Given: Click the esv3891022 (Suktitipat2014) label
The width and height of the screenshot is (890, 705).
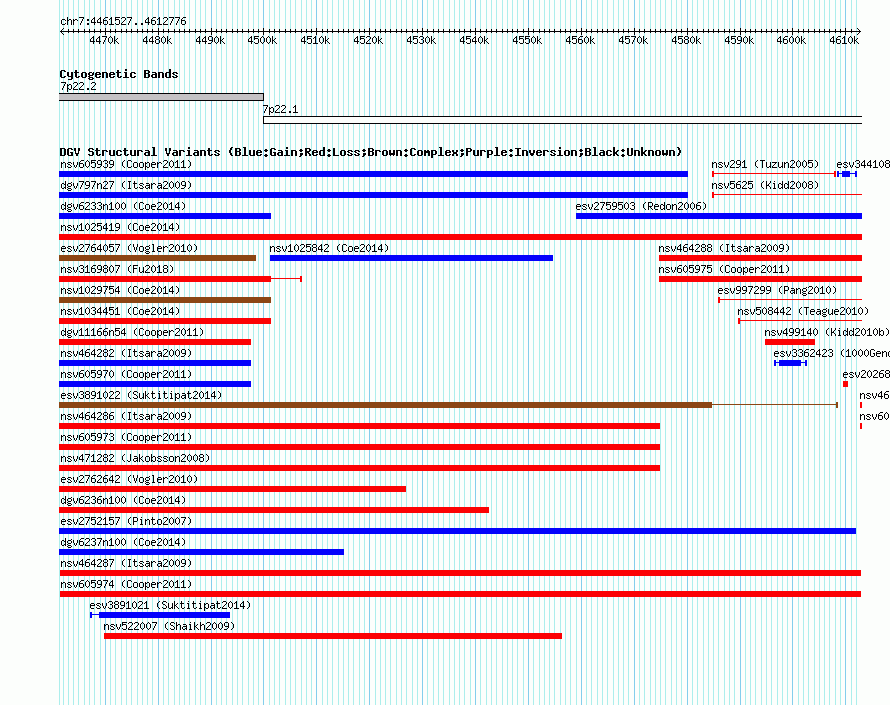Looking at the screenshot, I should 141,396.
